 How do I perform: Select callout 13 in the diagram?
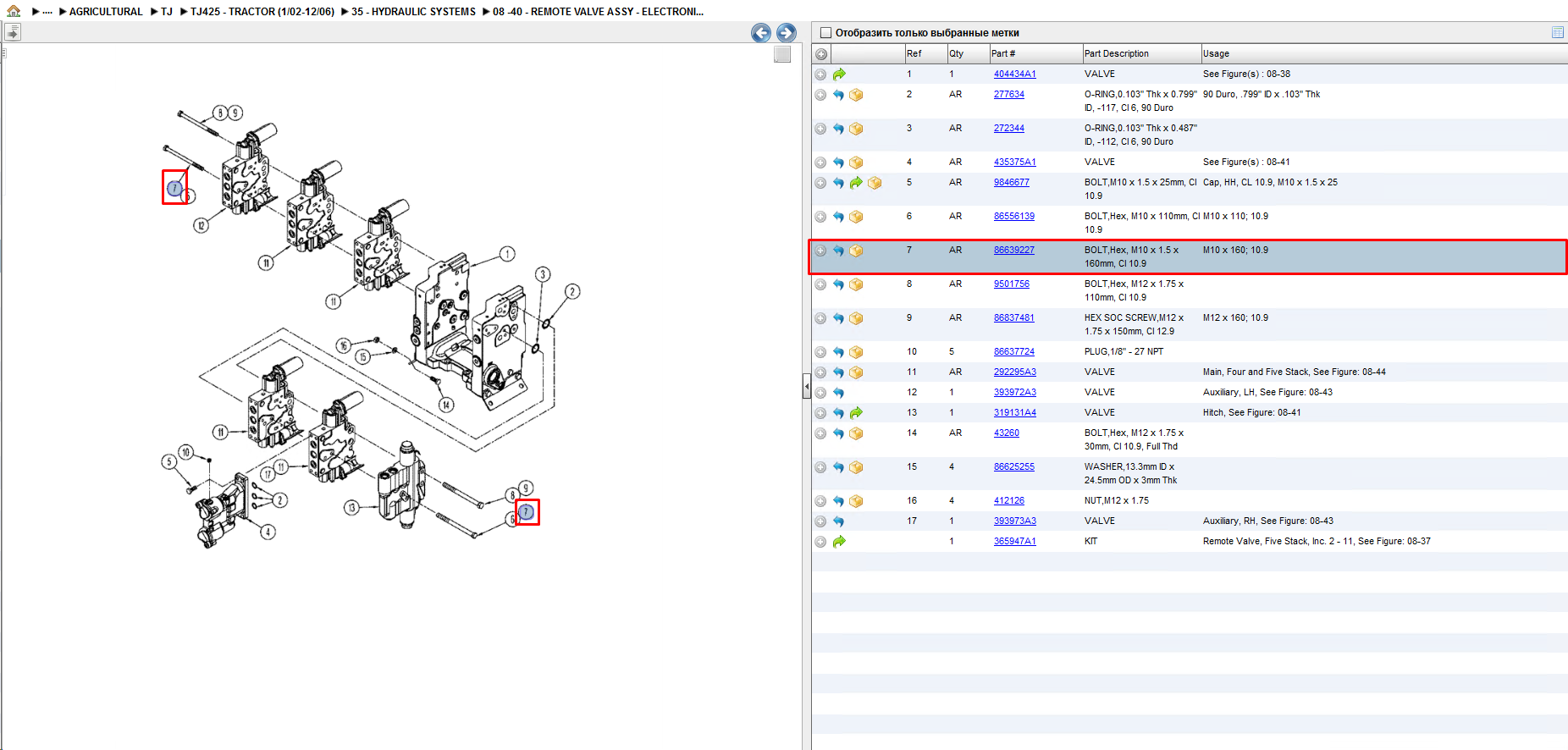coord(351,508)
